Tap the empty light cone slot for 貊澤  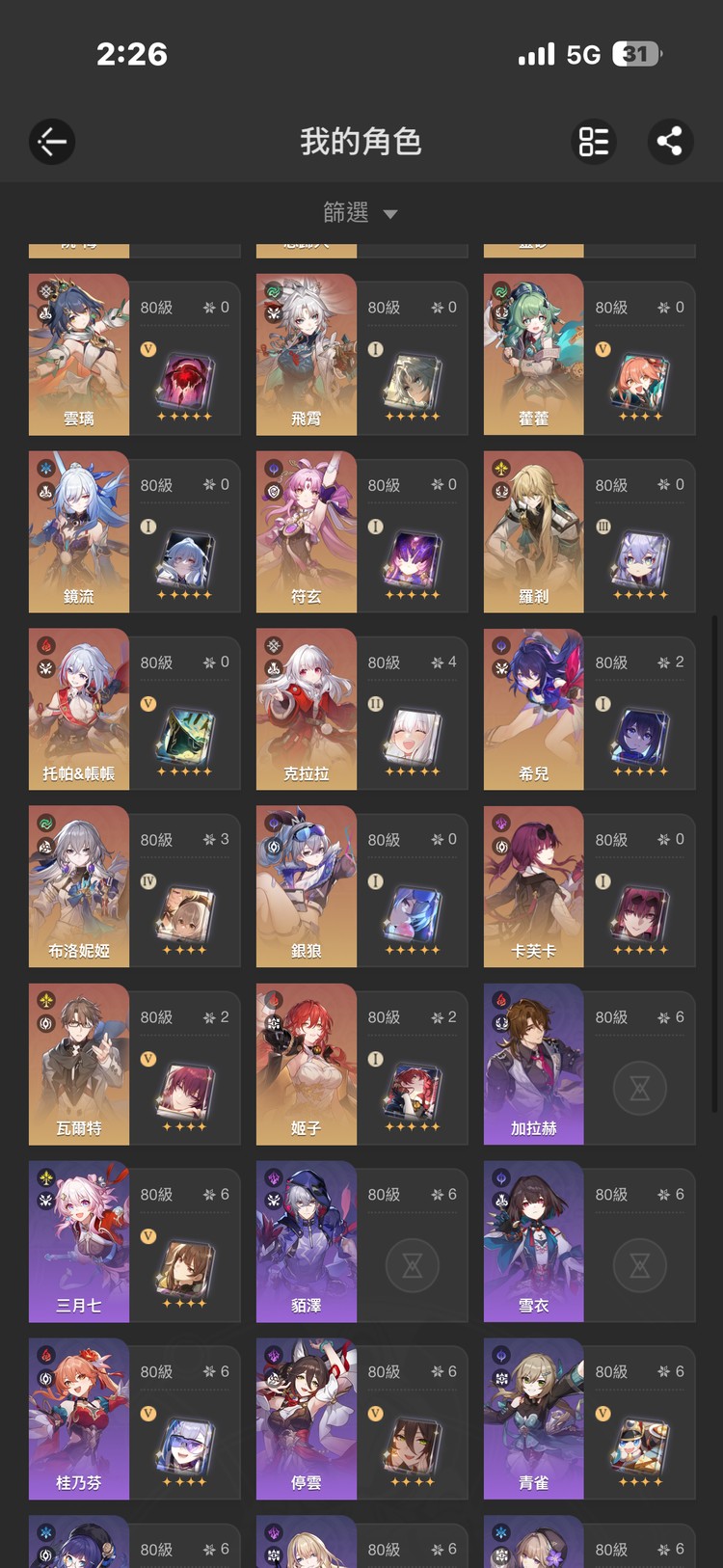[x=413, y=1266]
